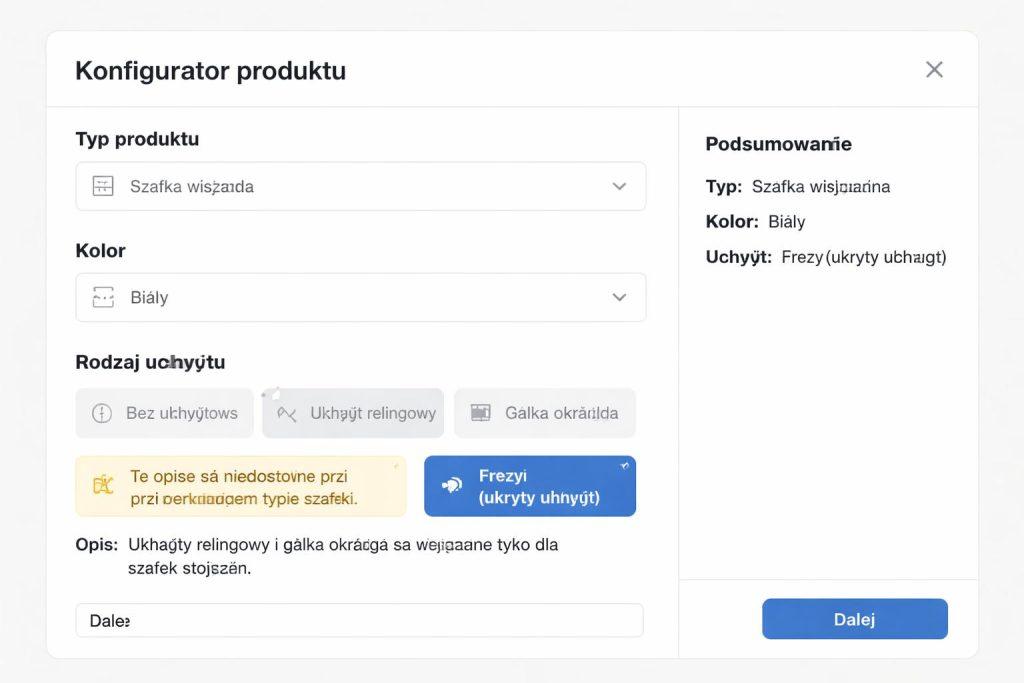Click the Podsumowanie summary heading

click(x=778, y=144)
